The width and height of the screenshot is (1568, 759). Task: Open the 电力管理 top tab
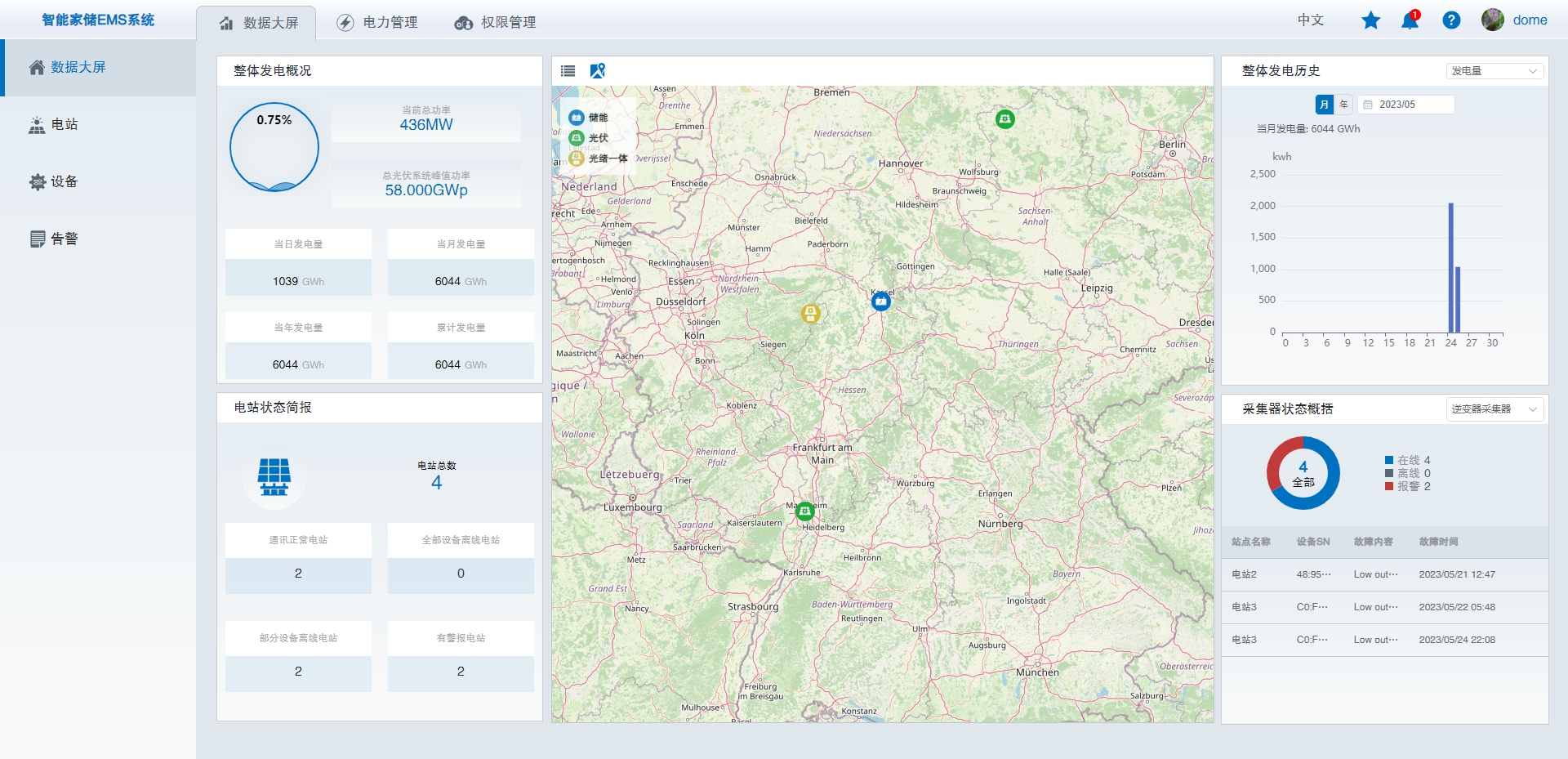click(377, 23)
